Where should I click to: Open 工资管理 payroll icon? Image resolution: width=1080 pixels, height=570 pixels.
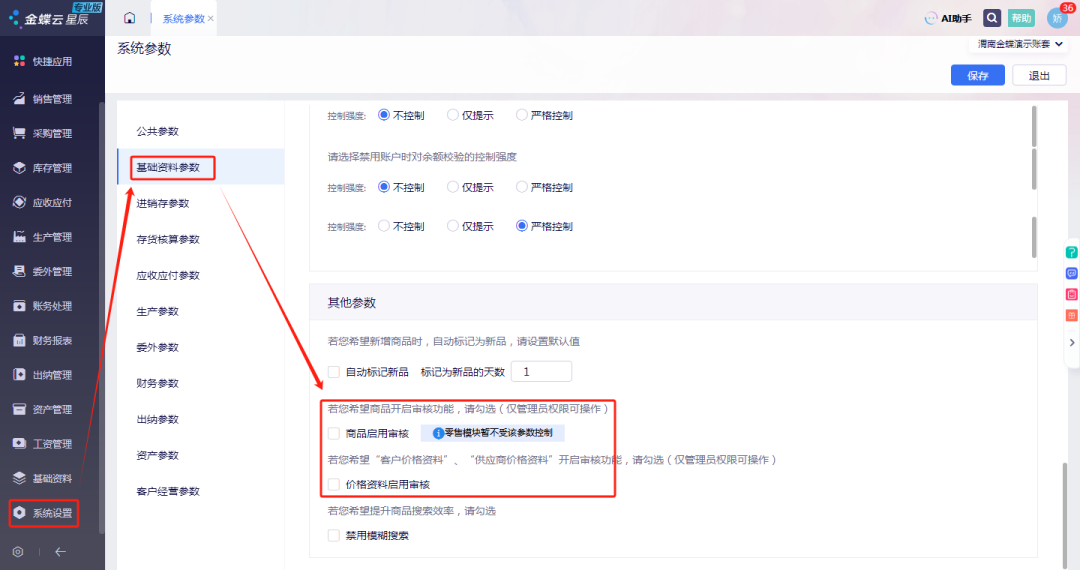19,443
